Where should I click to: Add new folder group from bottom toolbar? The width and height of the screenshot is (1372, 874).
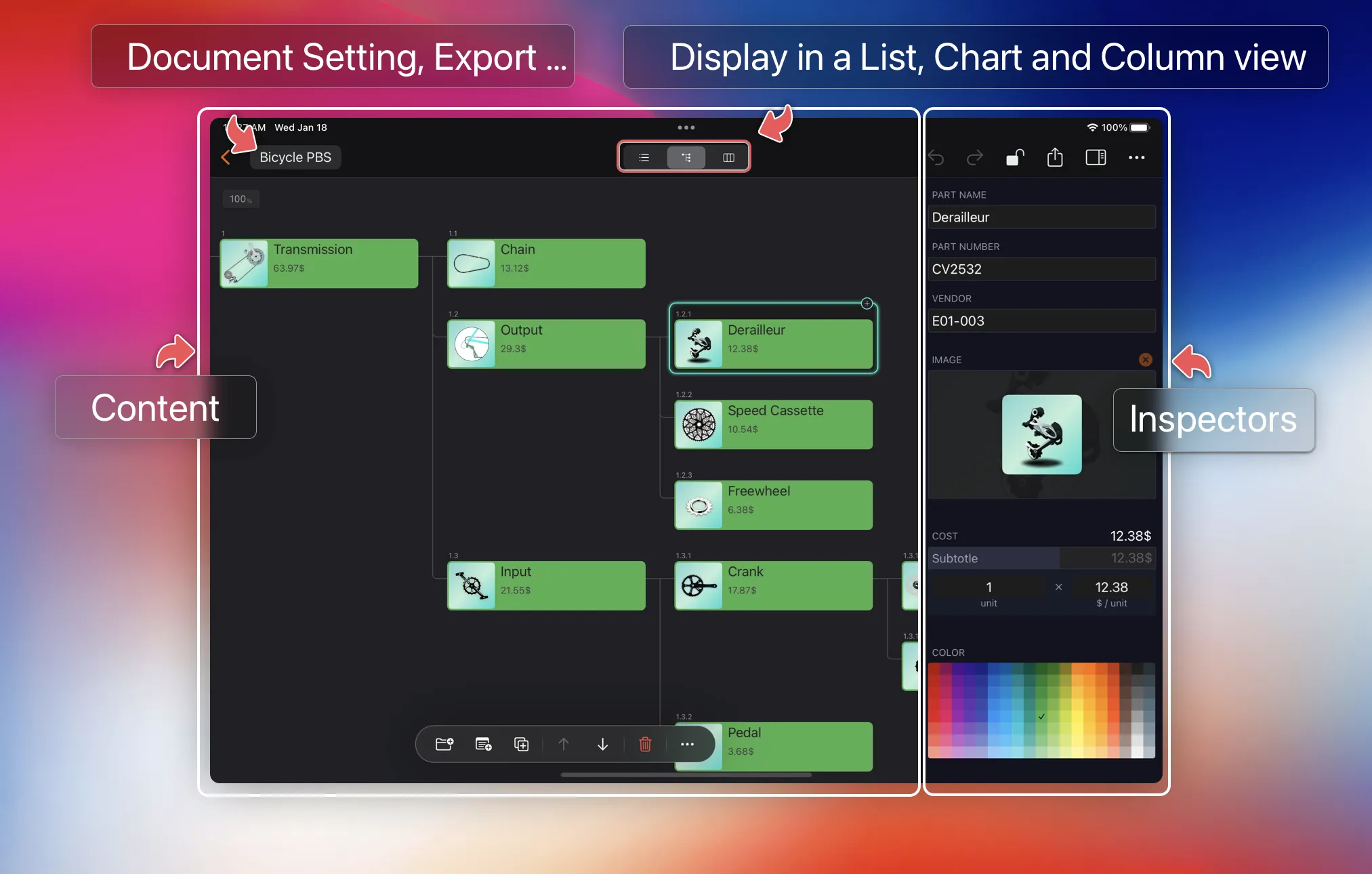pyautogui.click(x=444, y=744)
